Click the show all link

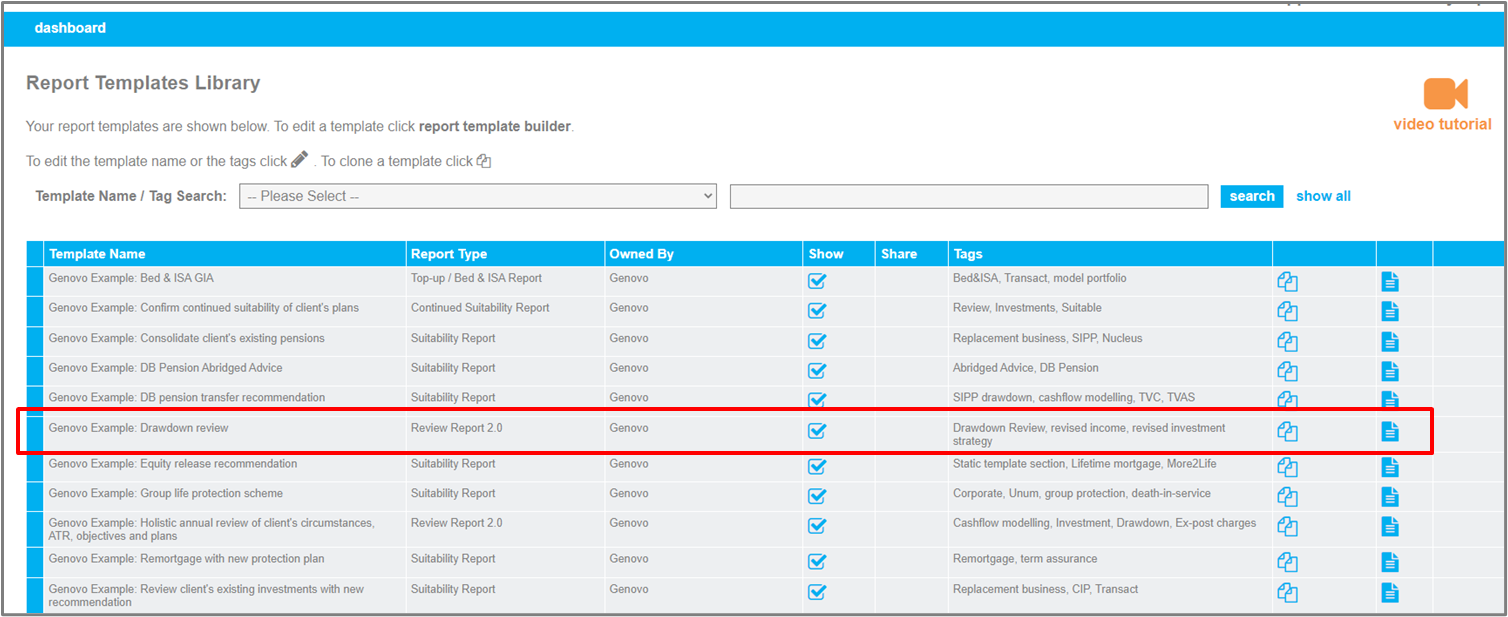(x=1323, y=196)
